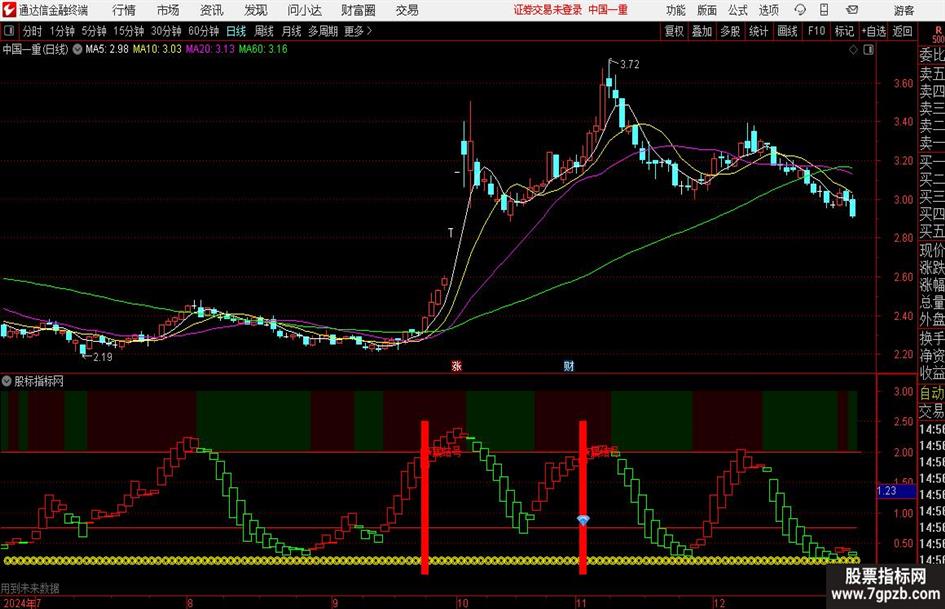Click the 用到未来数据 warning text
The width and height of the screenshot is (945, 609).
[30, 588]
